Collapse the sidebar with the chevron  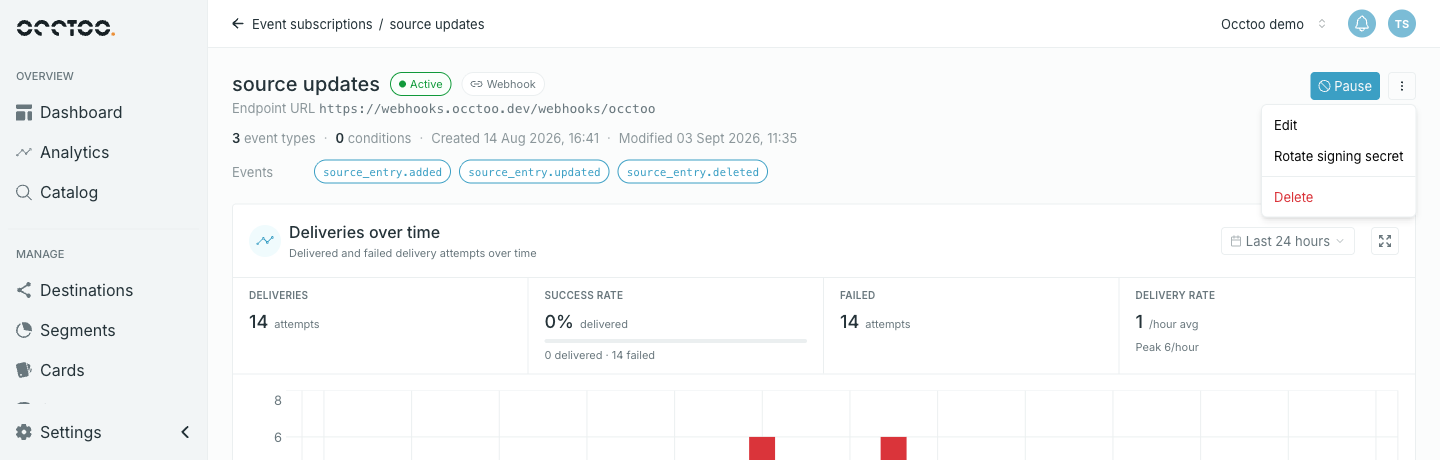pos(185,432)
